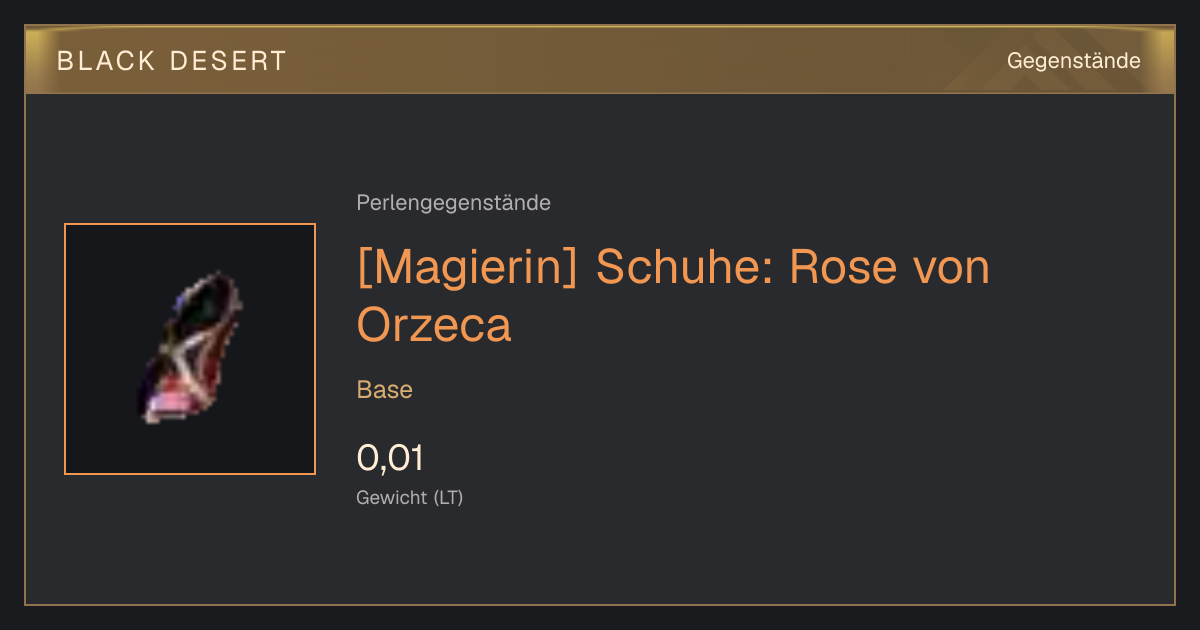Select the Base grade label

point(385,390)
